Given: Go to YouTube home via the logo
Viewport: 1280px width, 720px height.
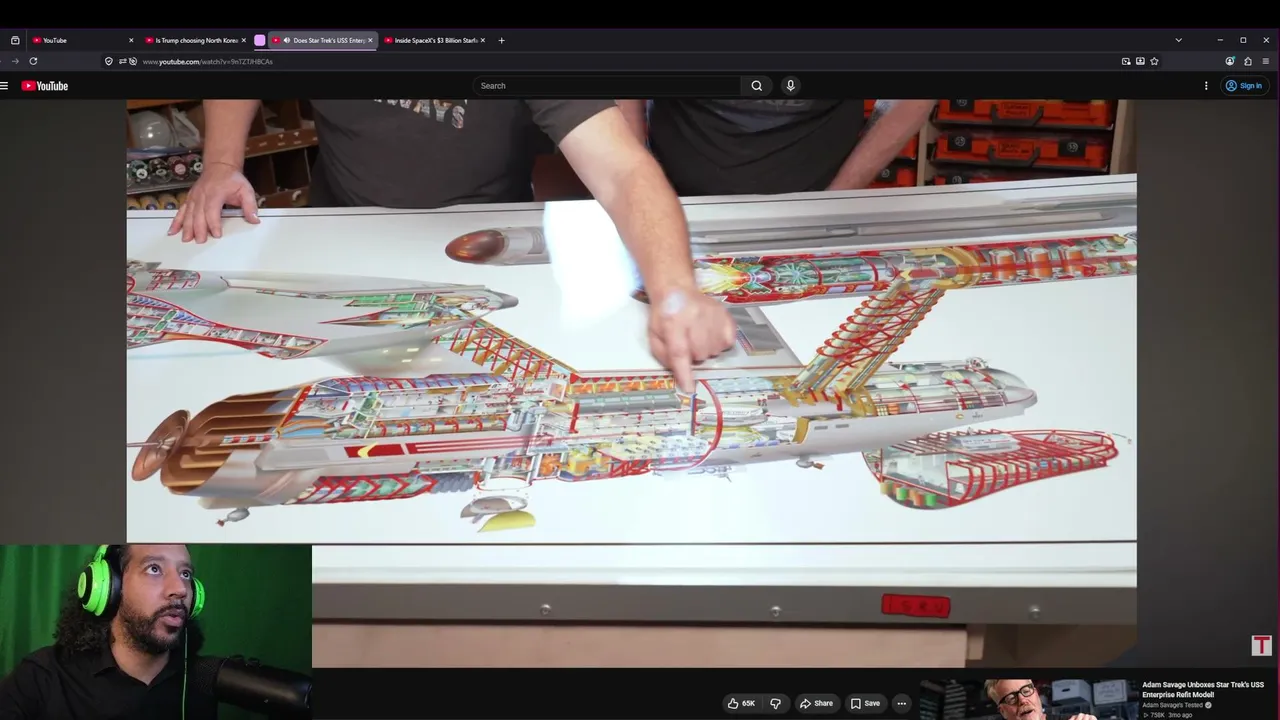Looking at the screenshot, I should [x=45, y=86].
